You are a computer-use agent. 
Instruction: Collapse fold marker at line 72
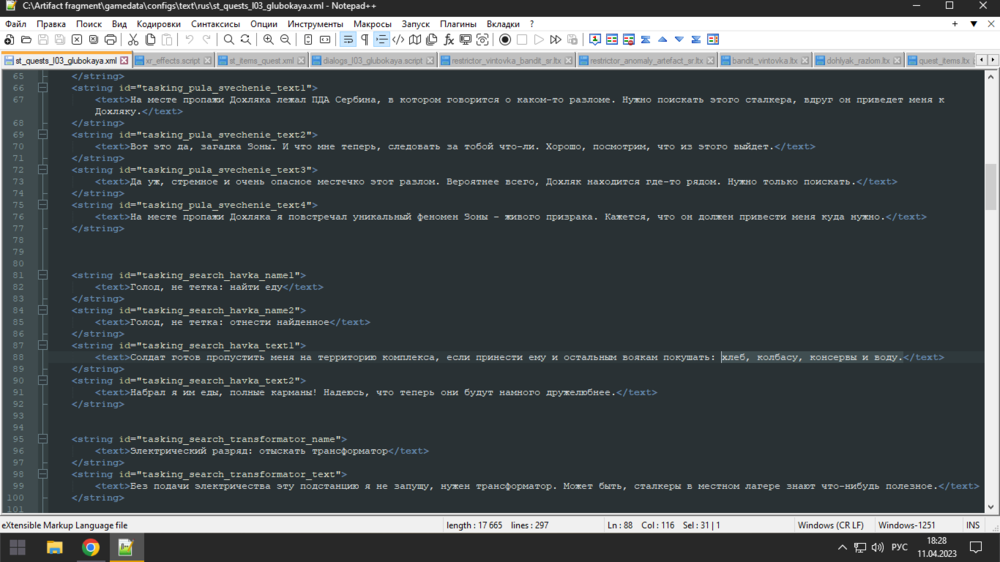pyautogui.click(x=43, y=170)
